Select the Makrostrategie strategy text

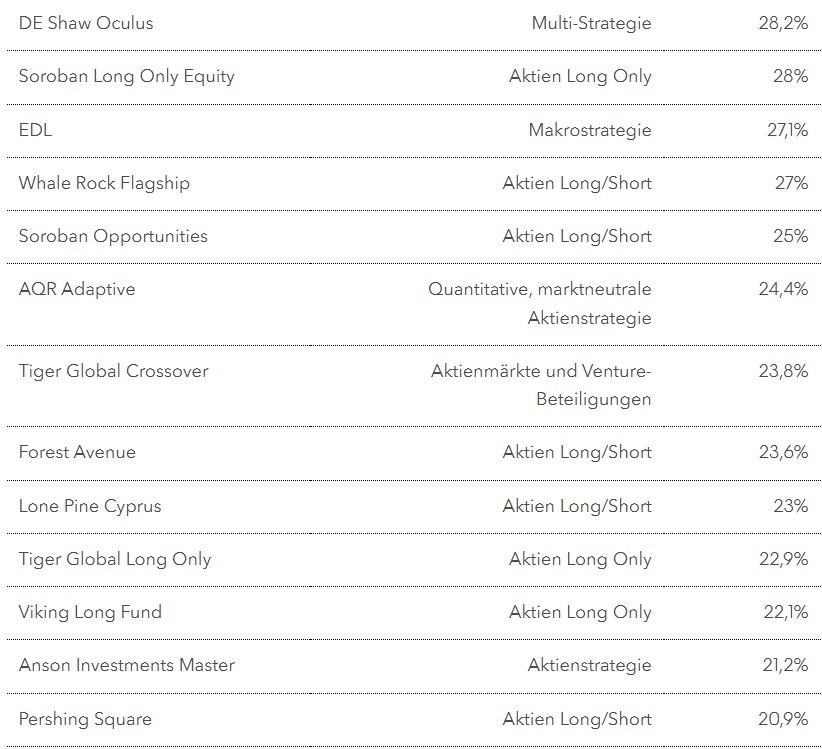[589, 130]
